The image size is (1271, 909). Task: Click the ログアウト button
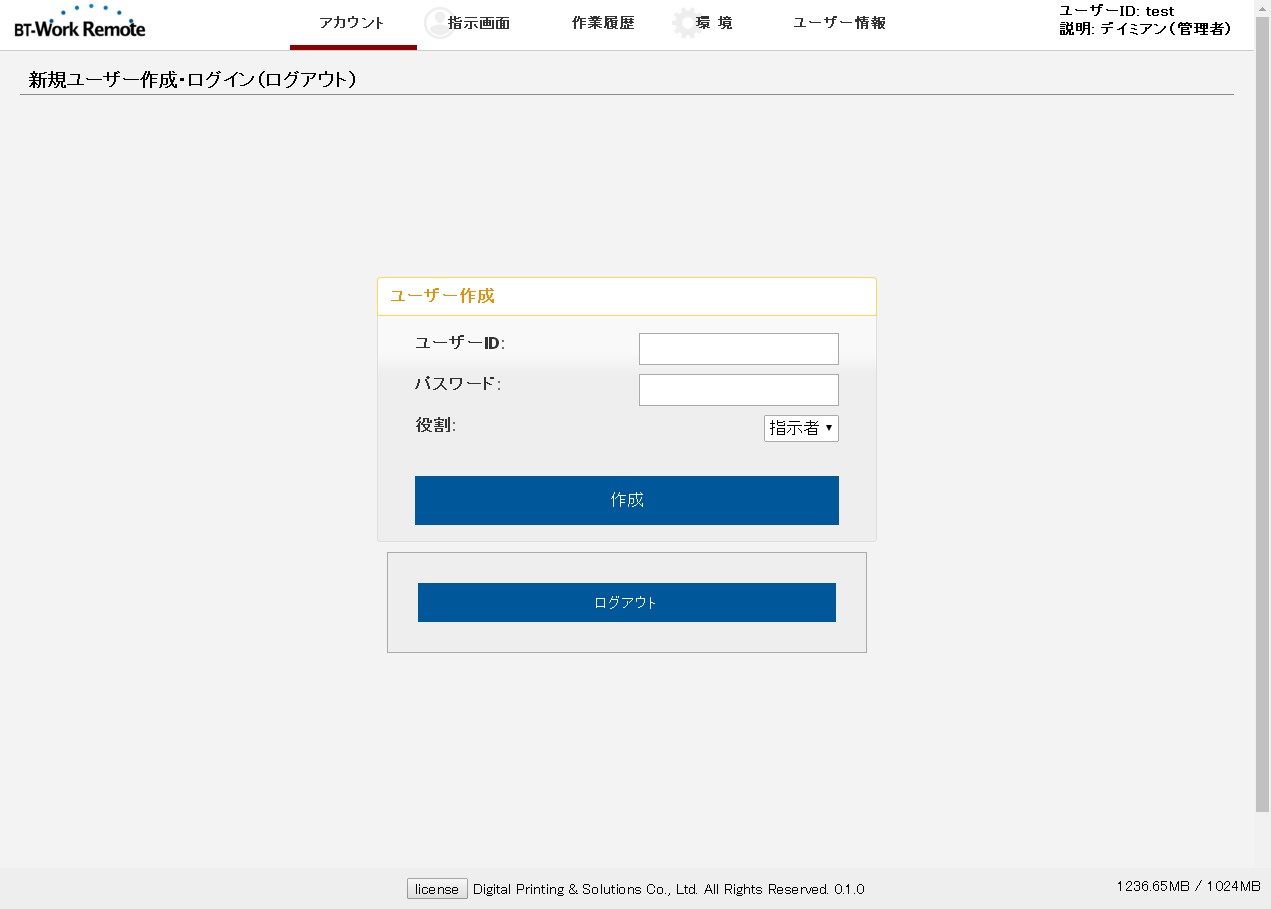click(x=626, y=602)
